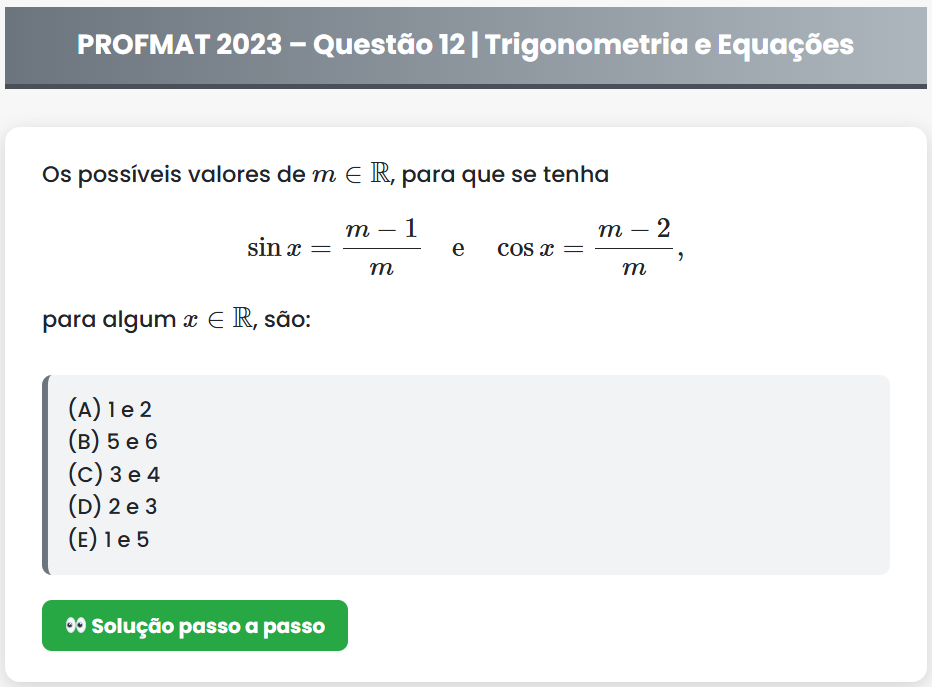Click the "e" between the two equations
932x687 pixels.
[x=458, y=248]
